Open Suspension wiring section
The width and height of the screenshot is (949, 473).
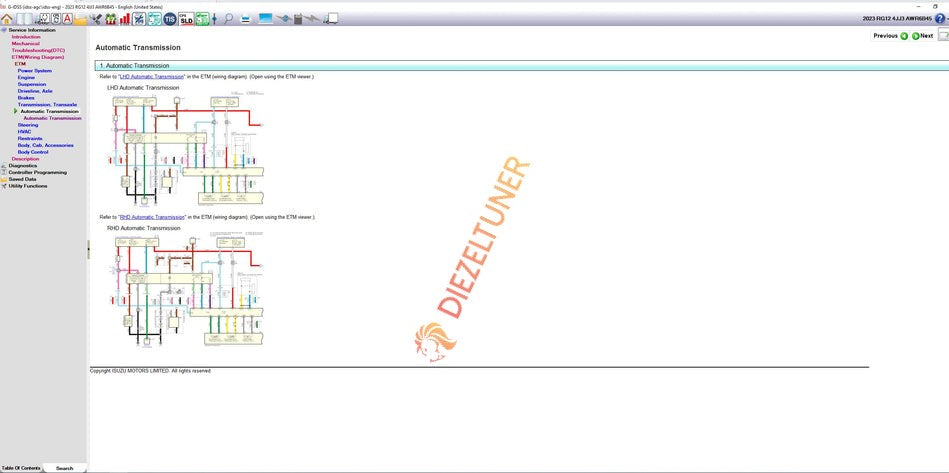31,84
